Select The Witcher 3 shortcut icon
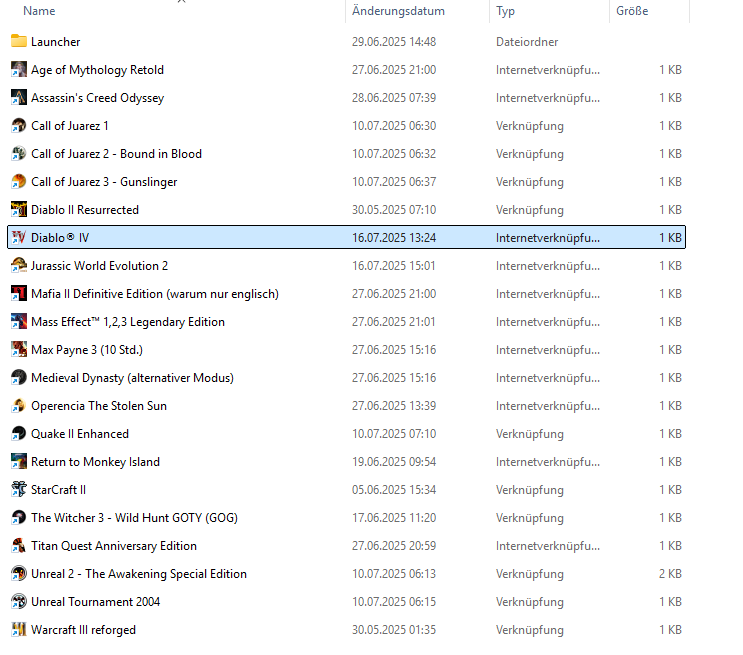 tap(18, 517)
